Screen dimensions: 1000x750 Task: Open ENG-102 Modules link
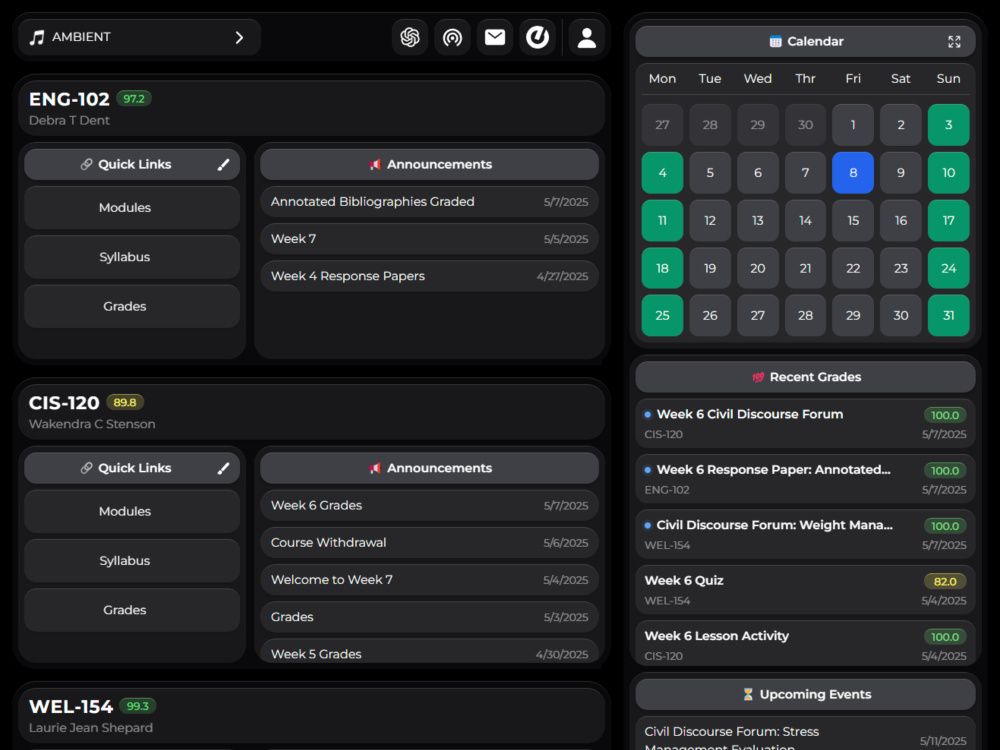point(132,207)
